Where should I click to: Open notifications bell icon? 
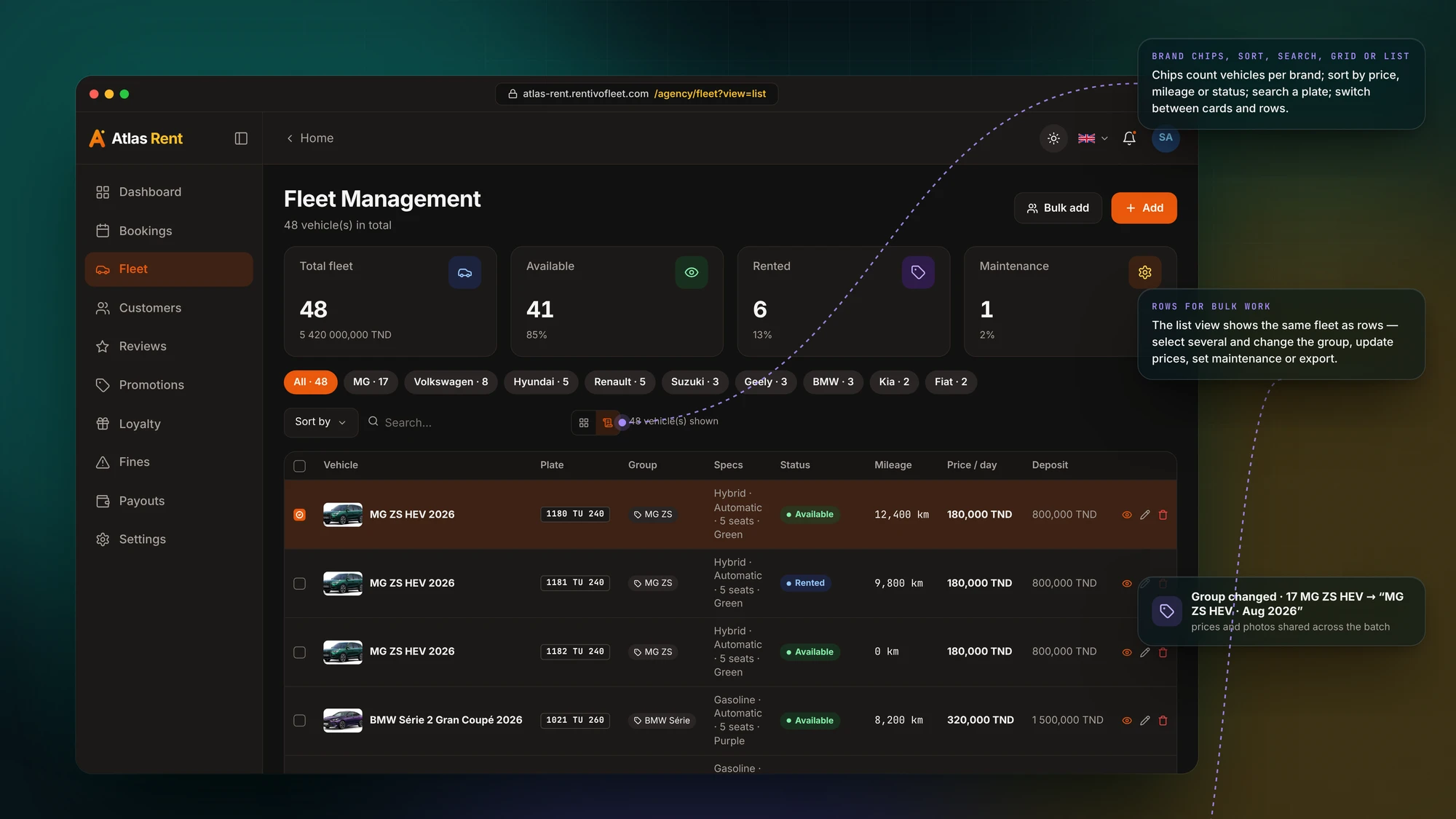click(x=1129, y=138)
